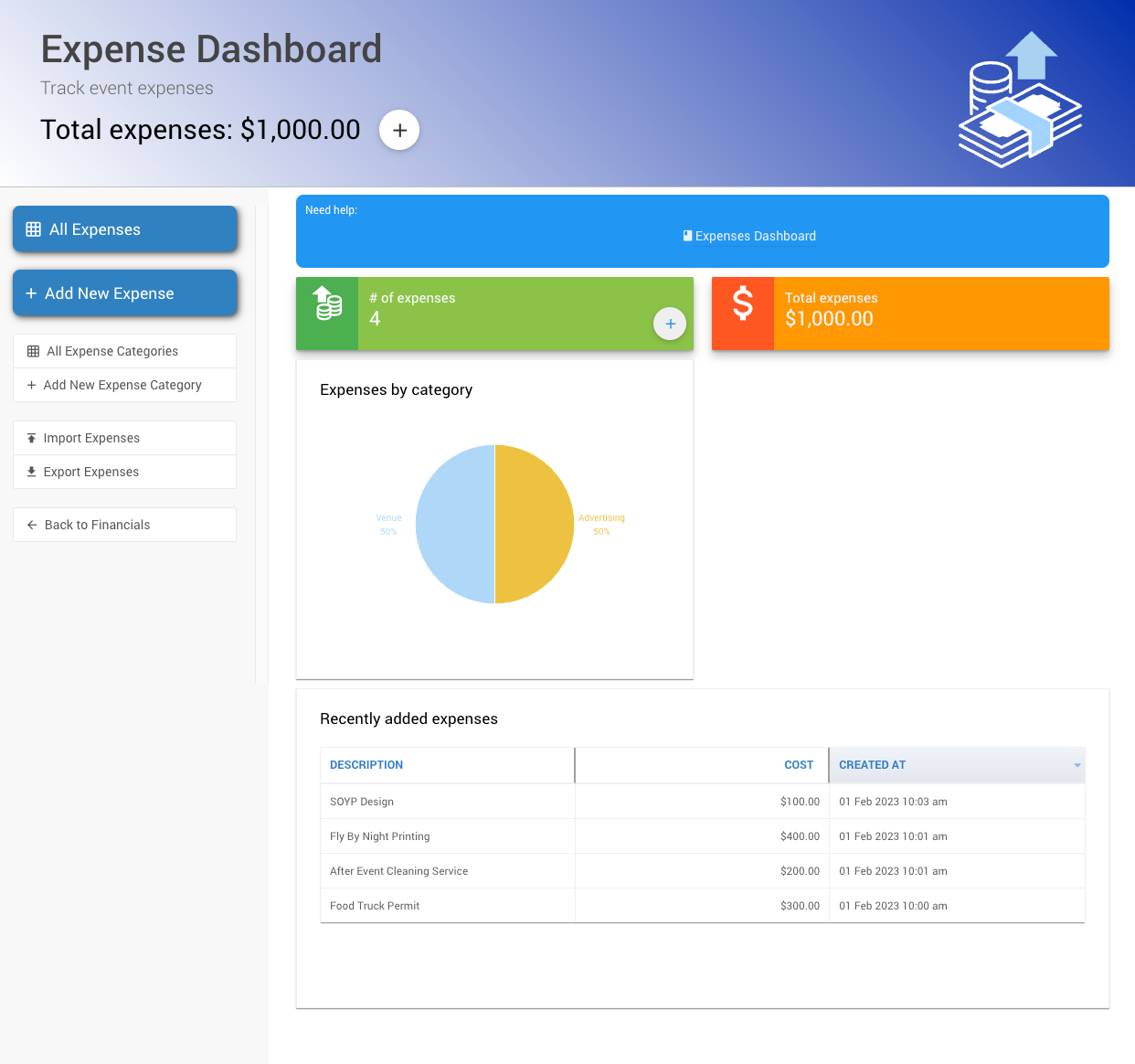Click the back arrow icon near Financials
Screen dimensions: 1135x1064
tap(32, 525)
